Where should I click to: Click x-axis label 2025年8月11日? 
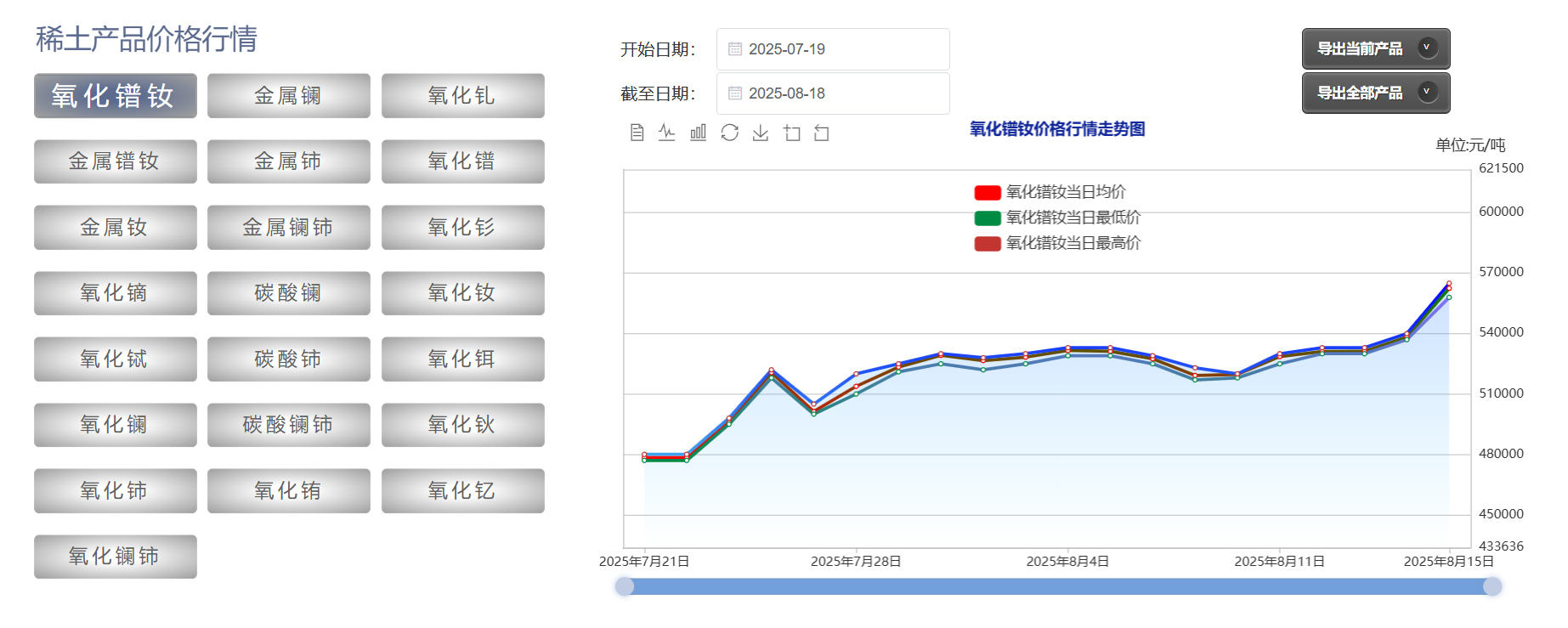1279,562
